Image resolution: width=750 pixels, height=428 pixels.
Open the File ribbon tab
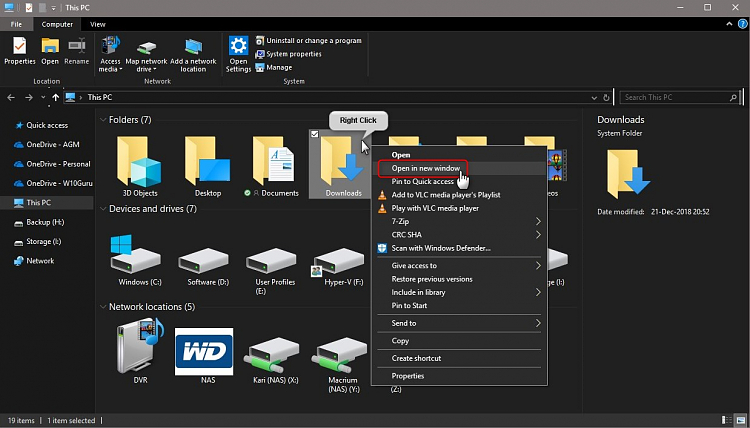point(16,24)
